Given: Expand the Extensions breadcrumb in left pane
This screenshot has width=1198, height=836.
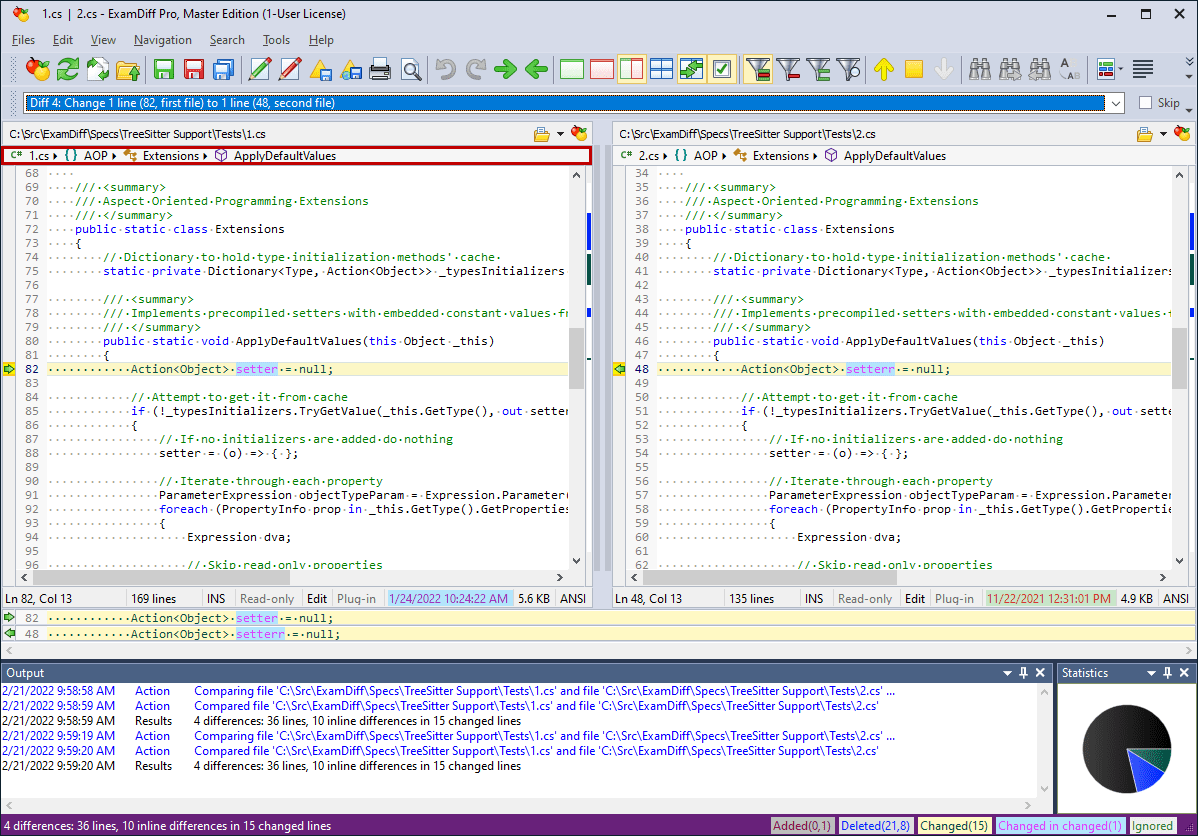Looking at the screenshot, I should [x=171, y=156].
